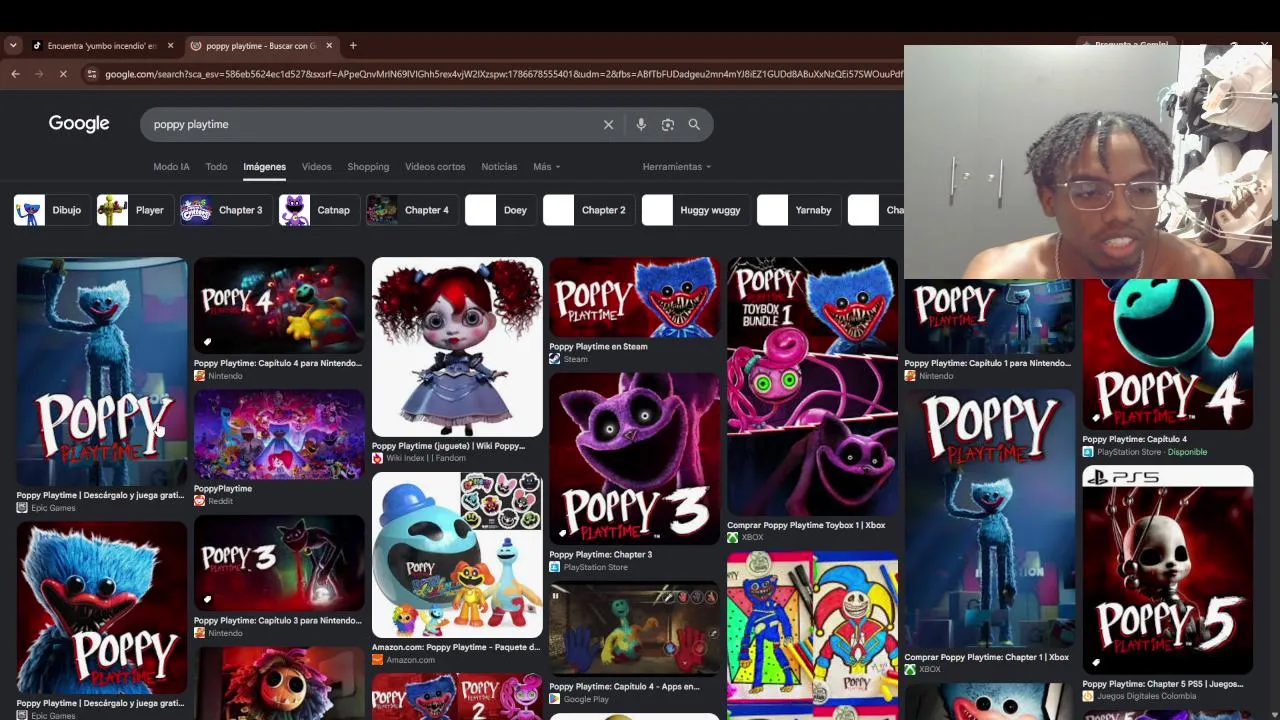1280x720 pixels.
Task: Open 'Poppy Playtime: Capítulo 4' PlayStation link
Action: 1134,439
